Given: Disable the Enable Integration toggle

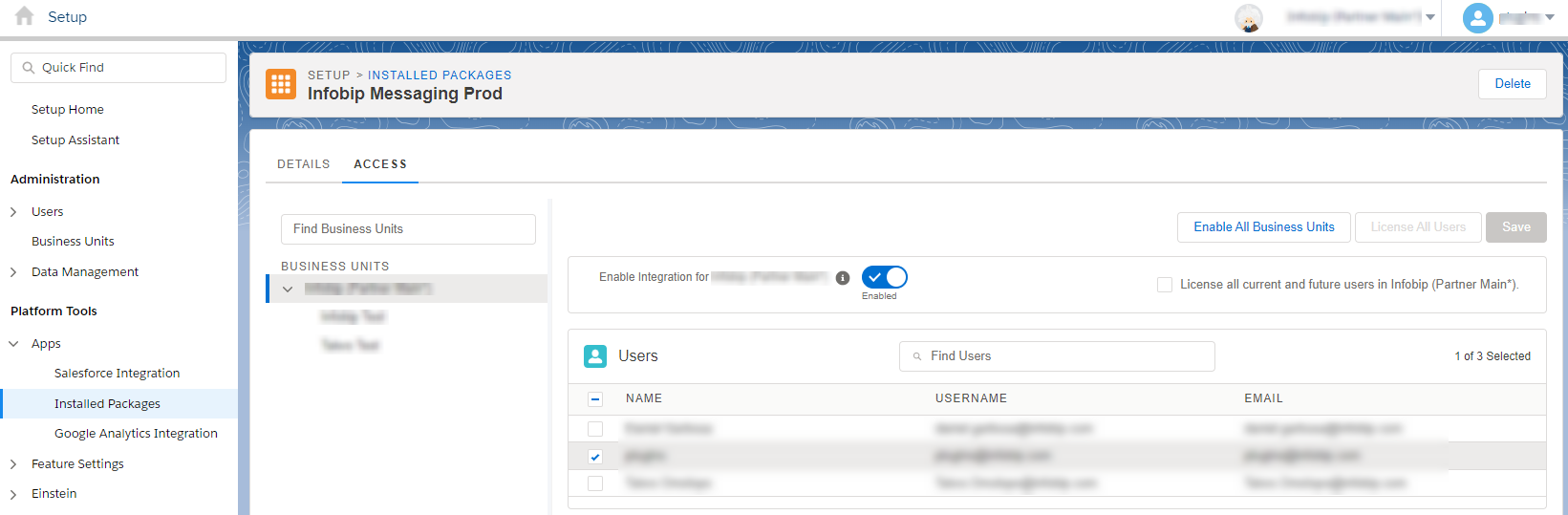Looking at the screenshot, I should tap(884, 277).
